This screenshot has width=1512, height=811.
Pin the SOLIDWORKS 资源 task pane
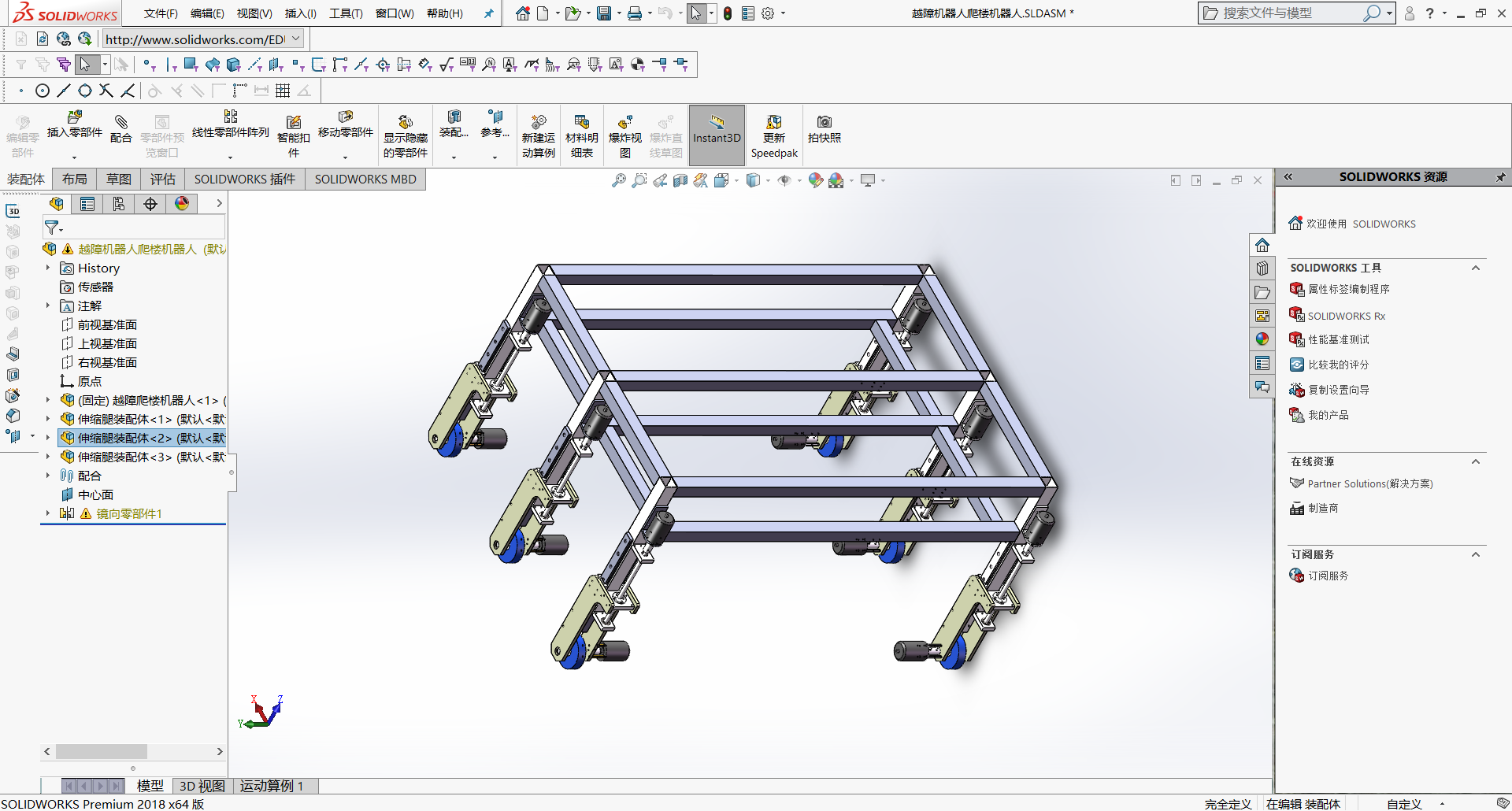pos(1500,177)
